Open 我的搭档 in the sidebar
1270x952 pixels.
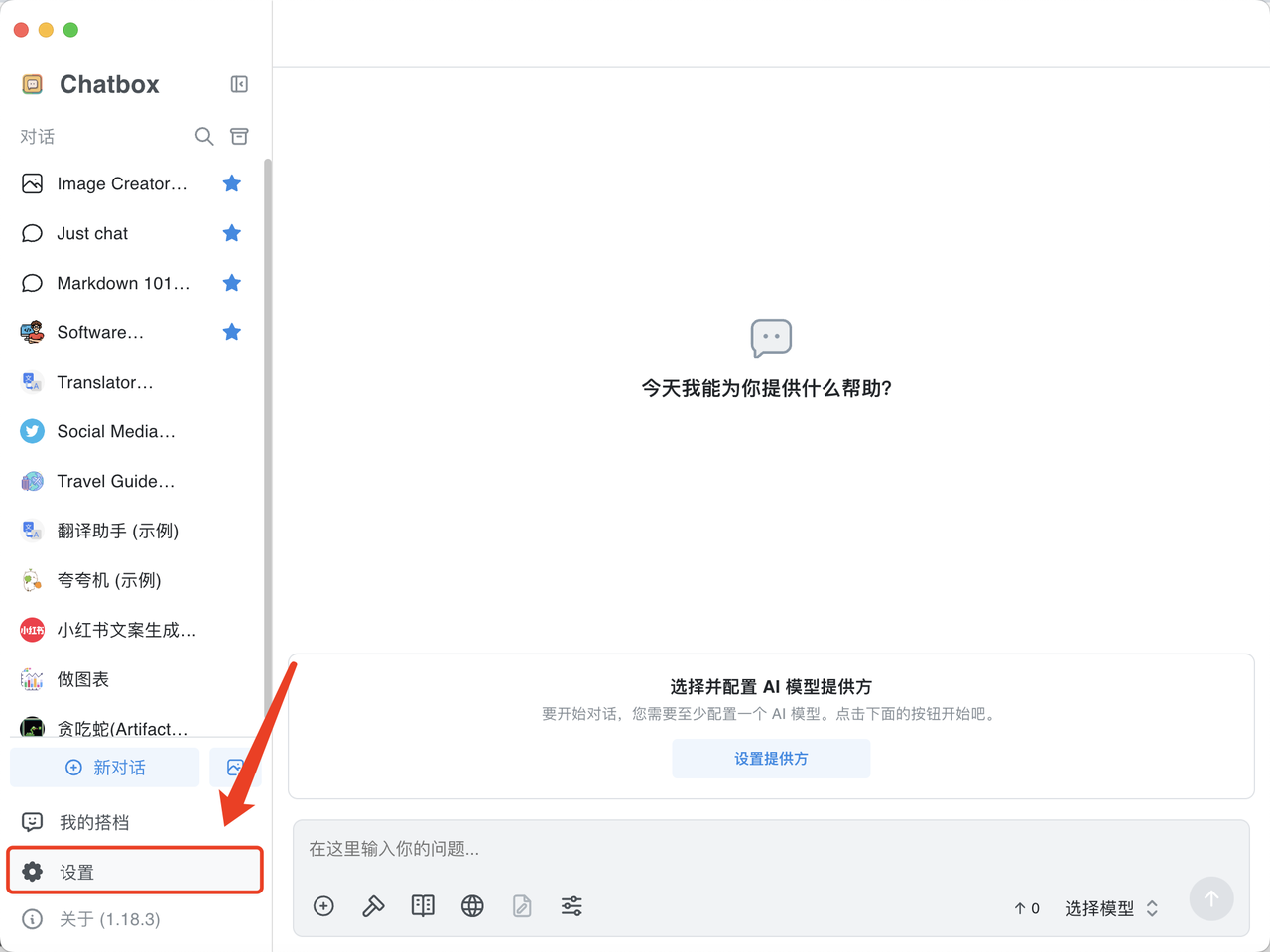pyautogui.click(x=94, y=822)
